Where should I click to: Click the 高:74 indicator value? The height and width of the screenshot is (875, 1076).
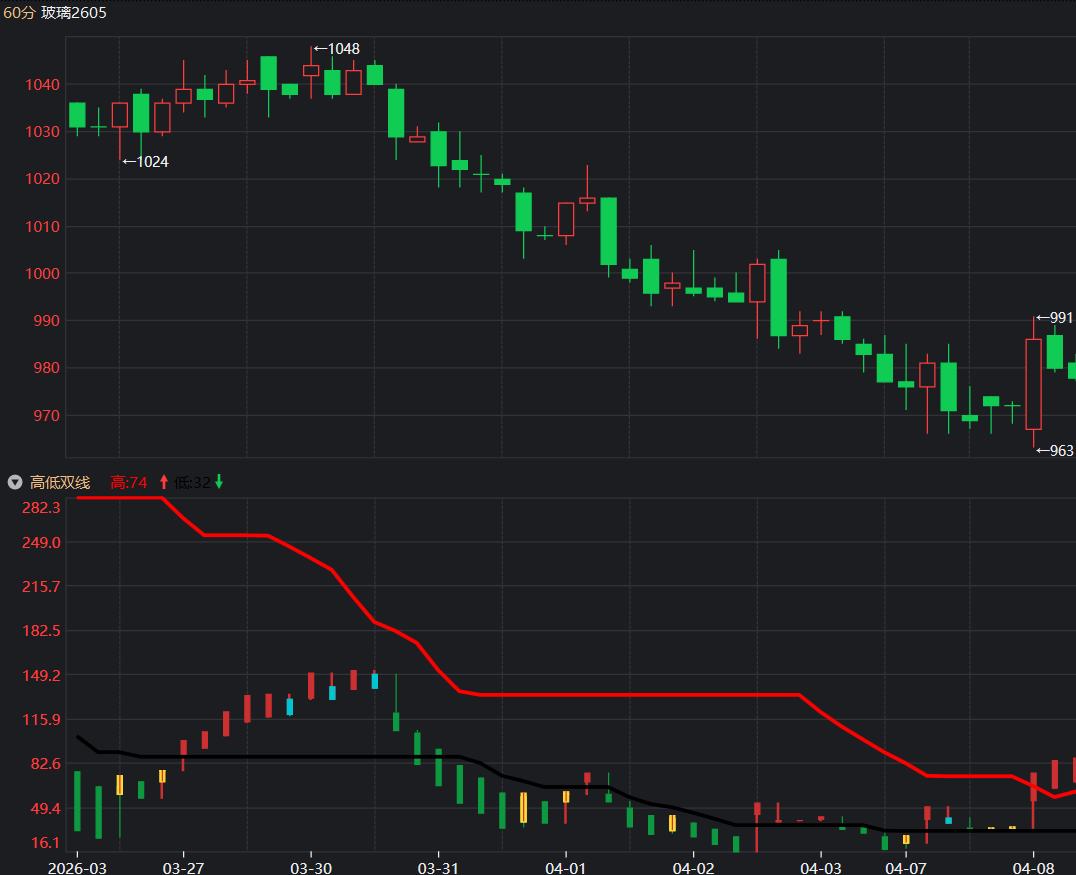point(129,482)
